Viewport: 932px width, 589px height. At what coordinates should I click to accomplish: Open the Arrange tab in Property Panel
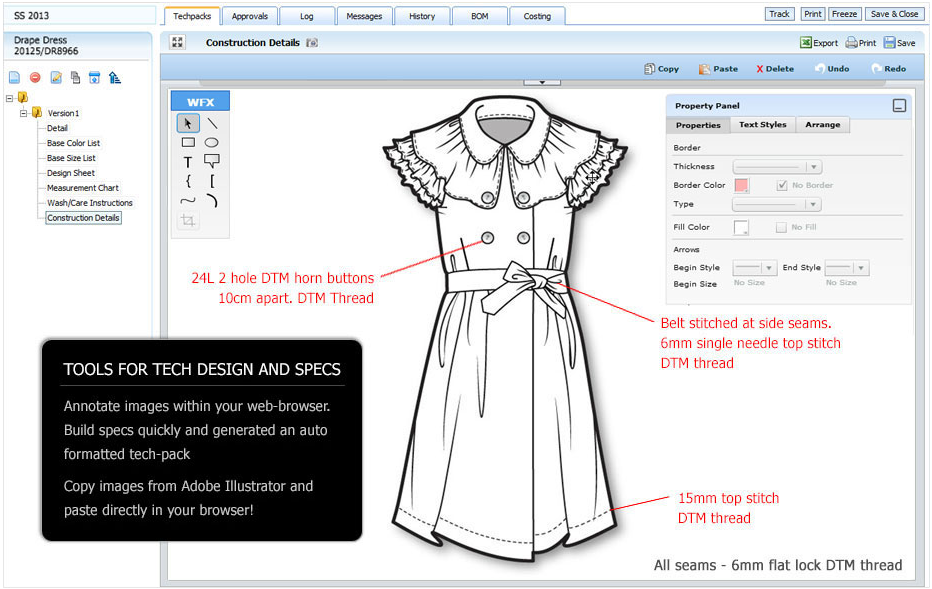pyautogui.click(x=823, y=125)
